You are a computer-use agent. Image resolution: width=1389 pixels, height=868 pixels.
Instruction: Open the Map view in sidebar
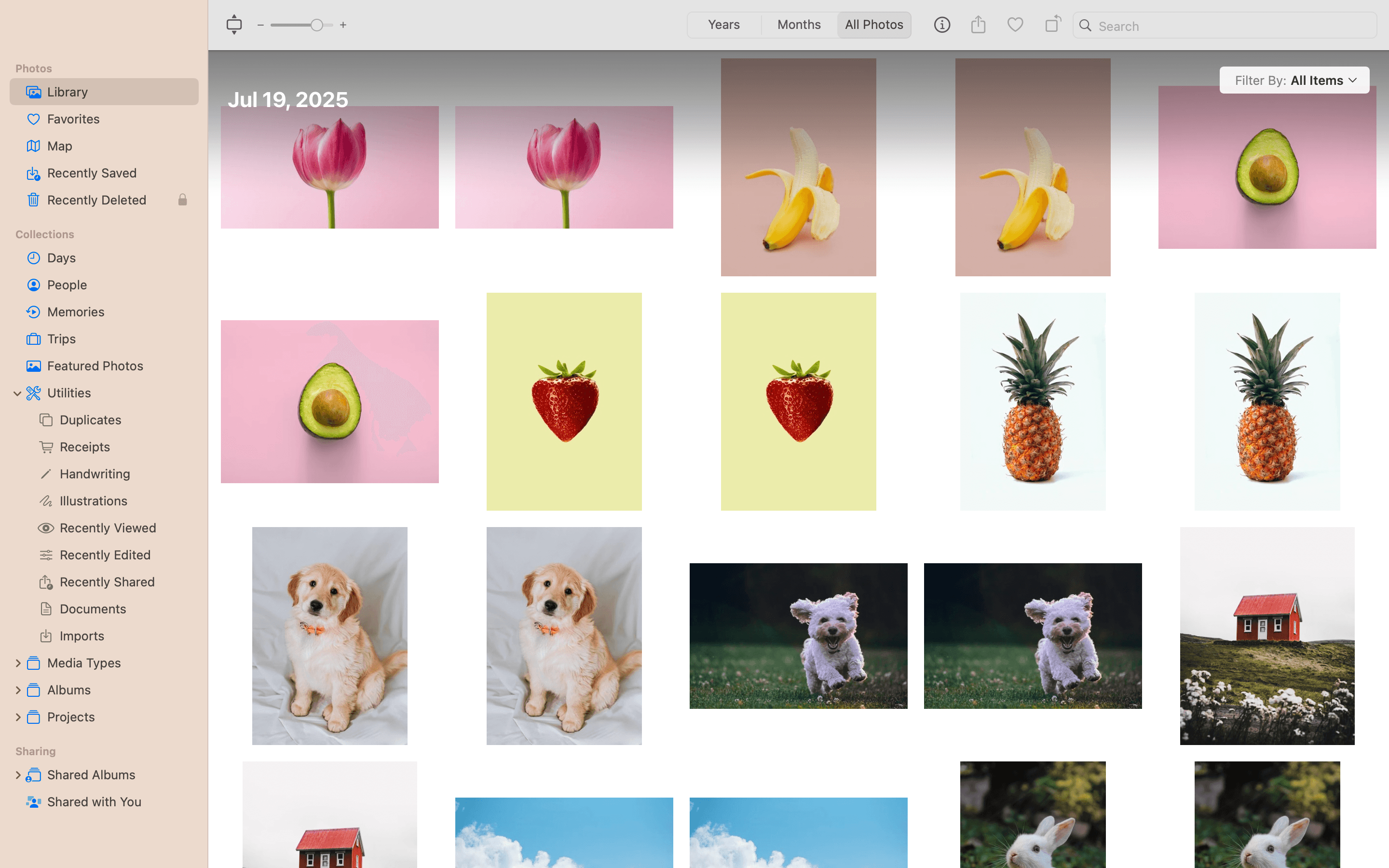tap(60, 146)
